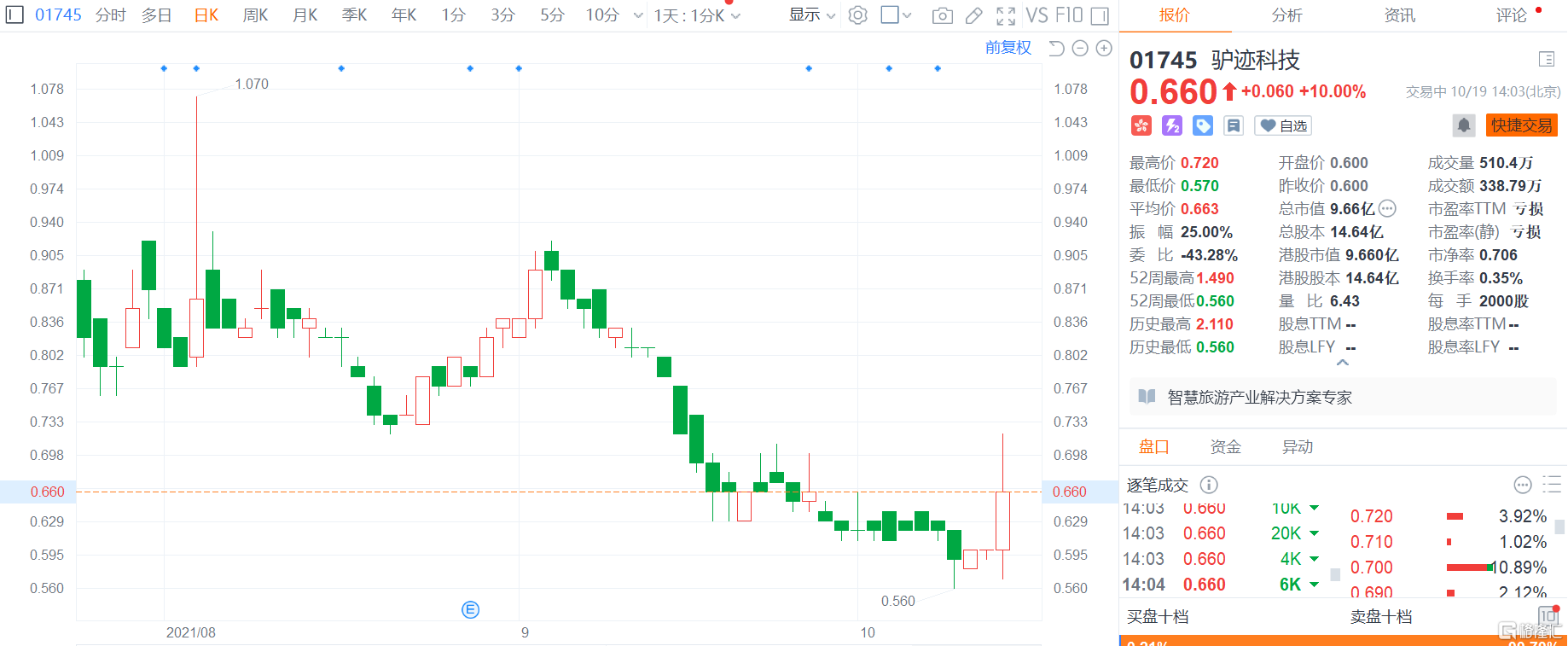Screen dimensions: 1568x646
Task: Open the list view icon in 逐笔成交
Action: tap(1552, 485)
